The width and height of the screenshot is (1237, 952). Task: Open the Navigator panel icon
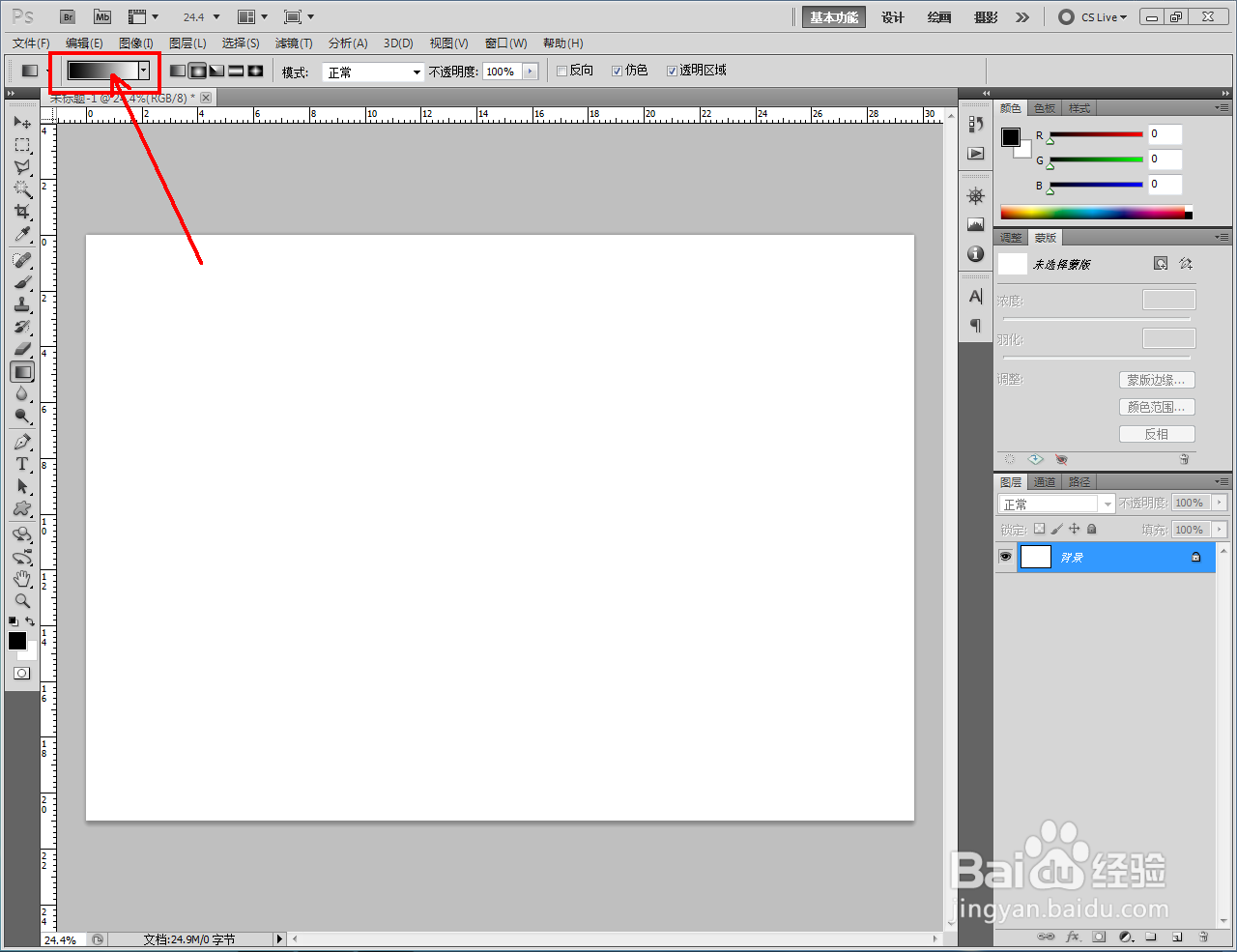[976, 196]
